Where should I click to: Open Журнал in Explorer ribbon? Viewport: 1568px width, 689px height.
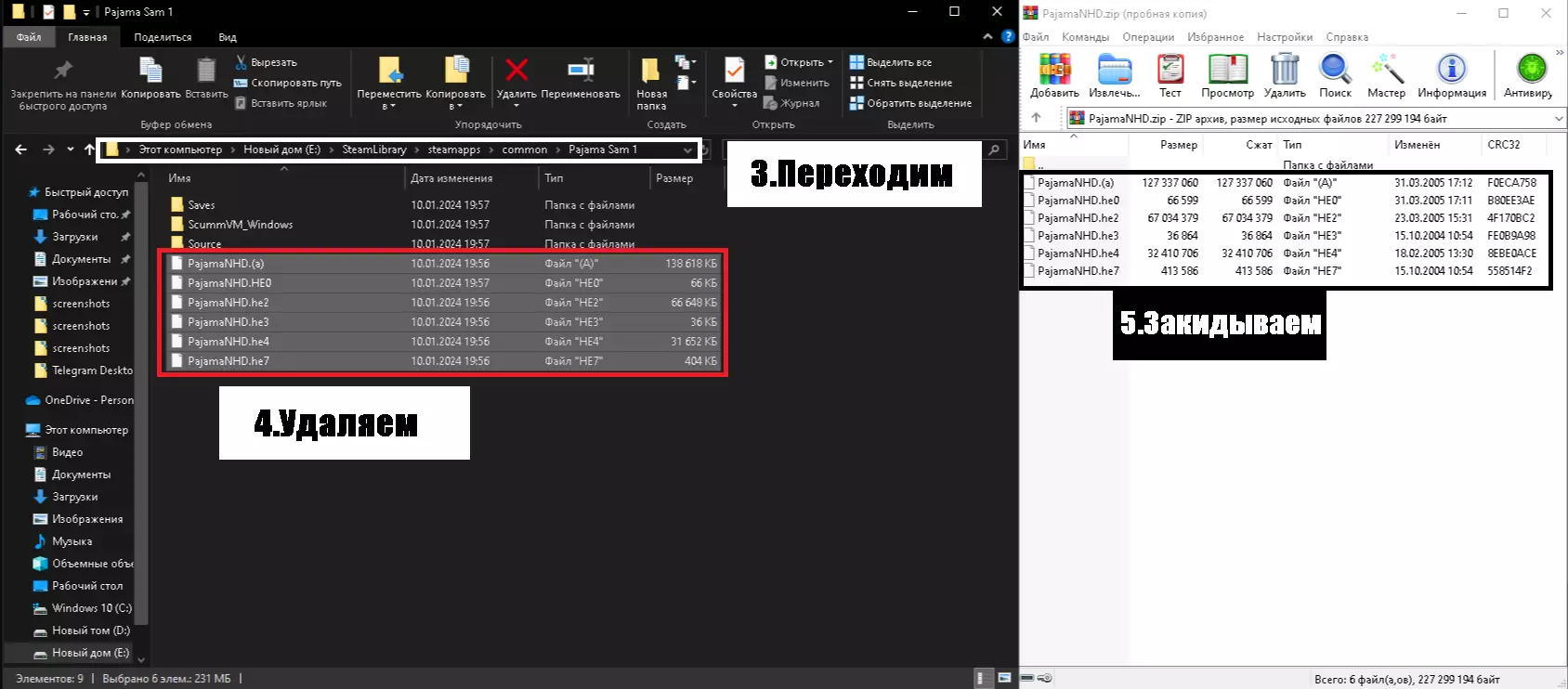(792, 103)
